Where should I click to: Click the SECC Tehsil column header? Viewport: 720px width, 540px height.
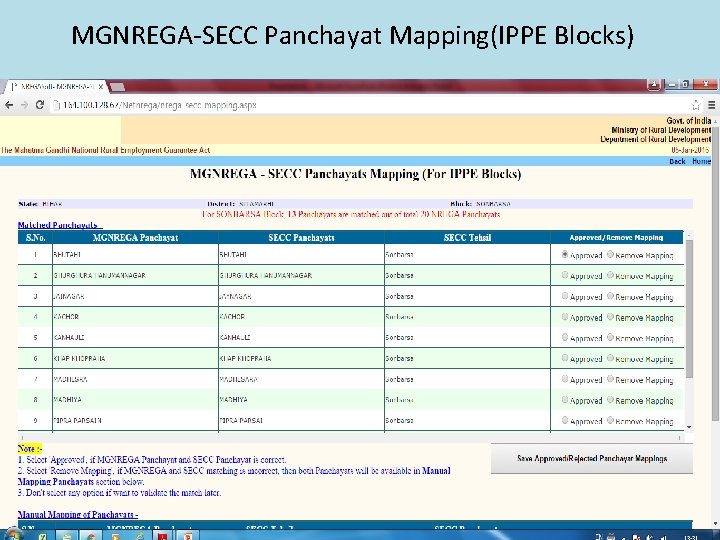tap(467, 237)
